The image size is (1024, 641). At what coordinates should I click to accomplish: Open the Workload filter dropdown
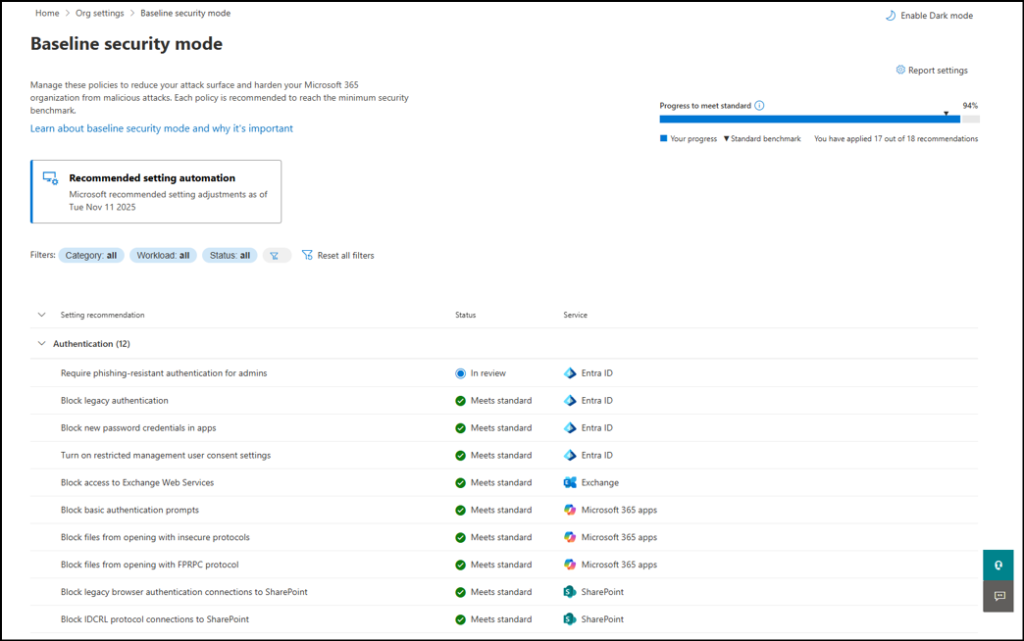click(163, 255)
